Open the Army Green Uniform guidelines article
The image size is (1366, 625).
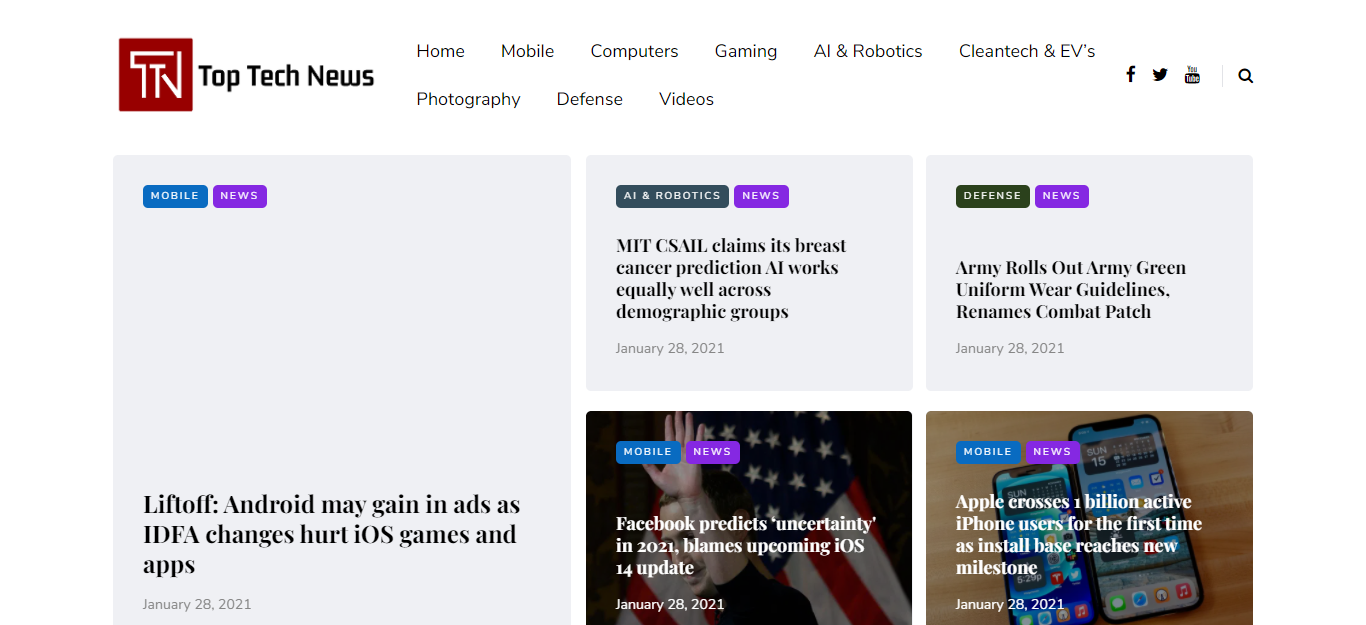point(1070,289)
